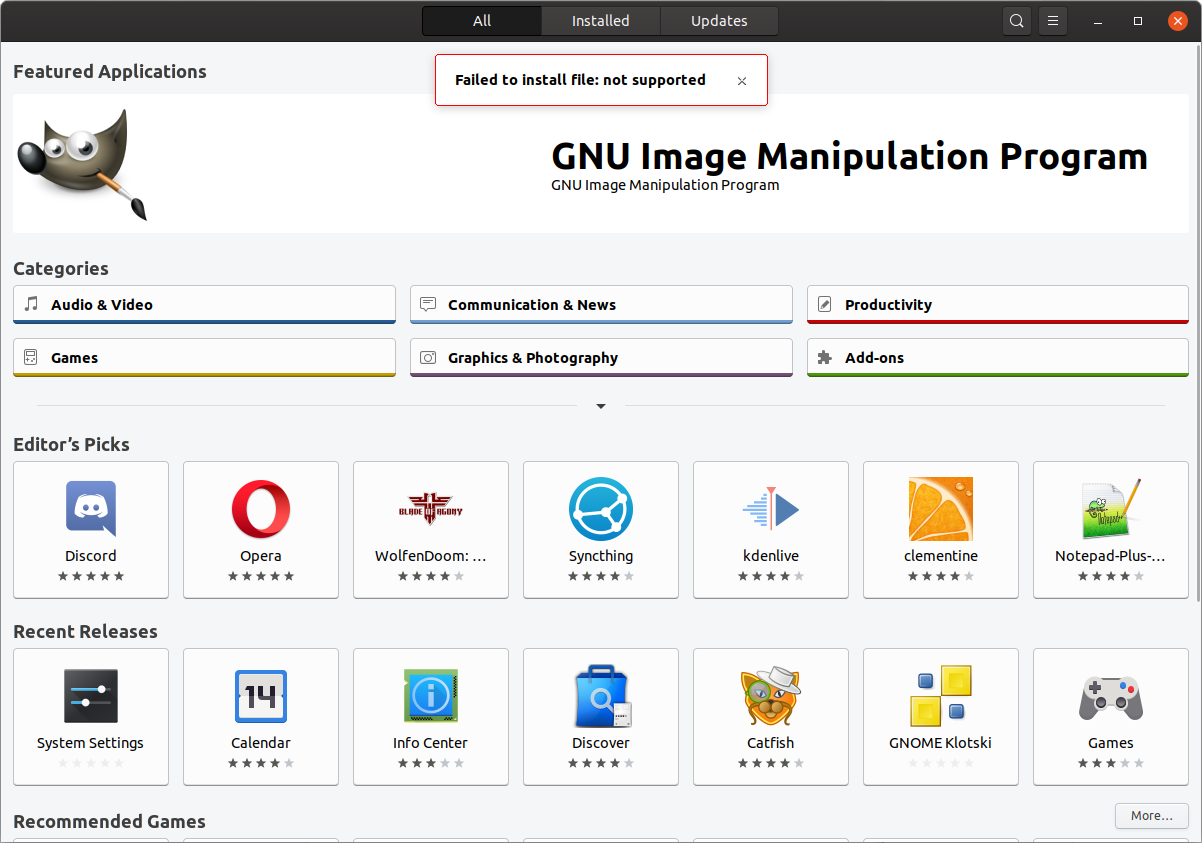Screen dimensions: 1202x843
Task: Dismiss the failed install notification
Action: (x=742, y=81)
